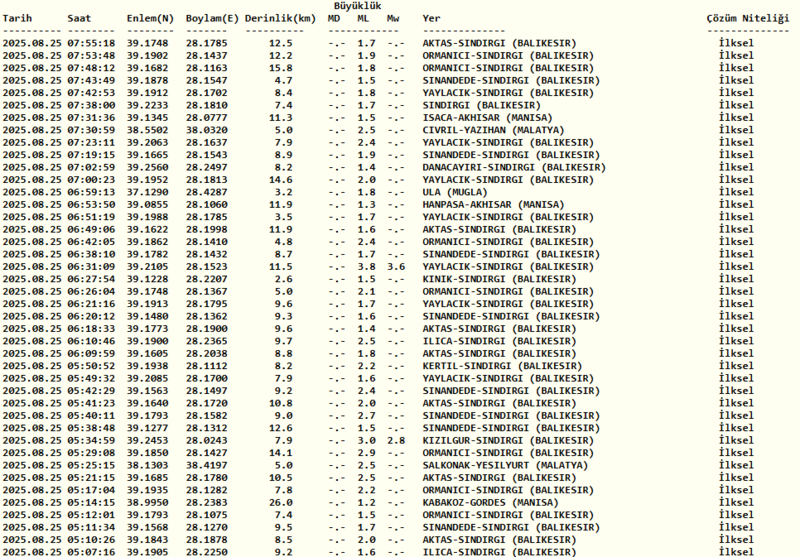This screenshot has width=800, height=557.
Task: Click the Boylam(E) column header
Action: click(x=212, y=19)
